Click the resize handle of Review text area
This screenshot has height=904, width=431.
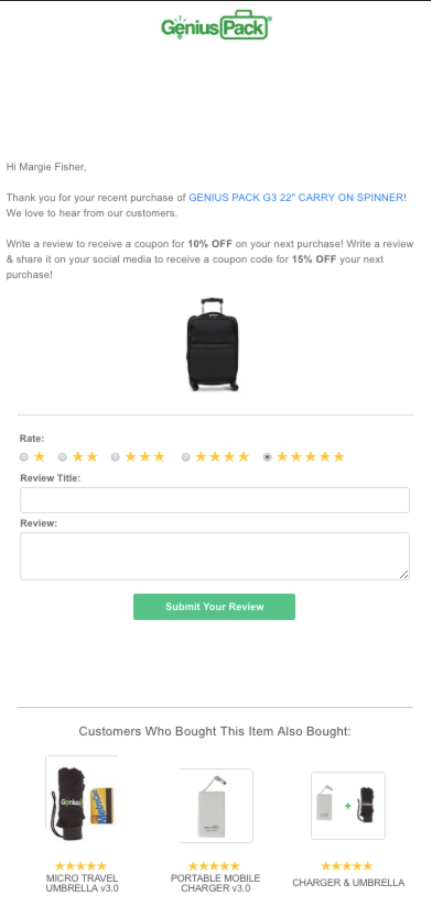pyautogui.click(x=404, y=574)
